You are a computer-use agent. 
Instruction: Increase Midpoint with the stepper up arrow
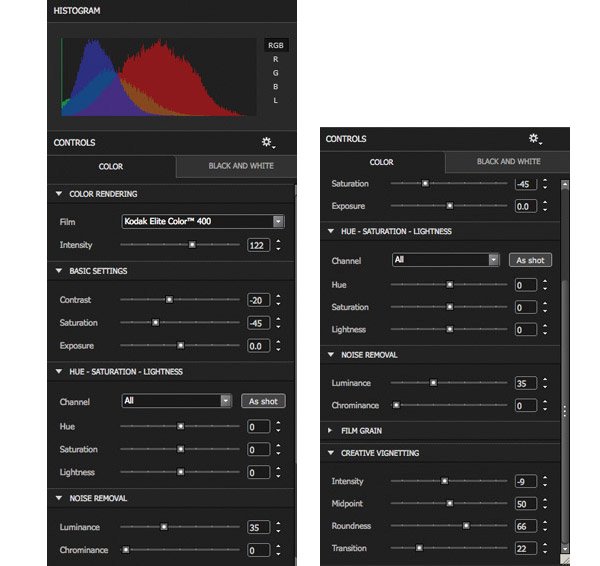pyautogui.click(x=545, y=500)
